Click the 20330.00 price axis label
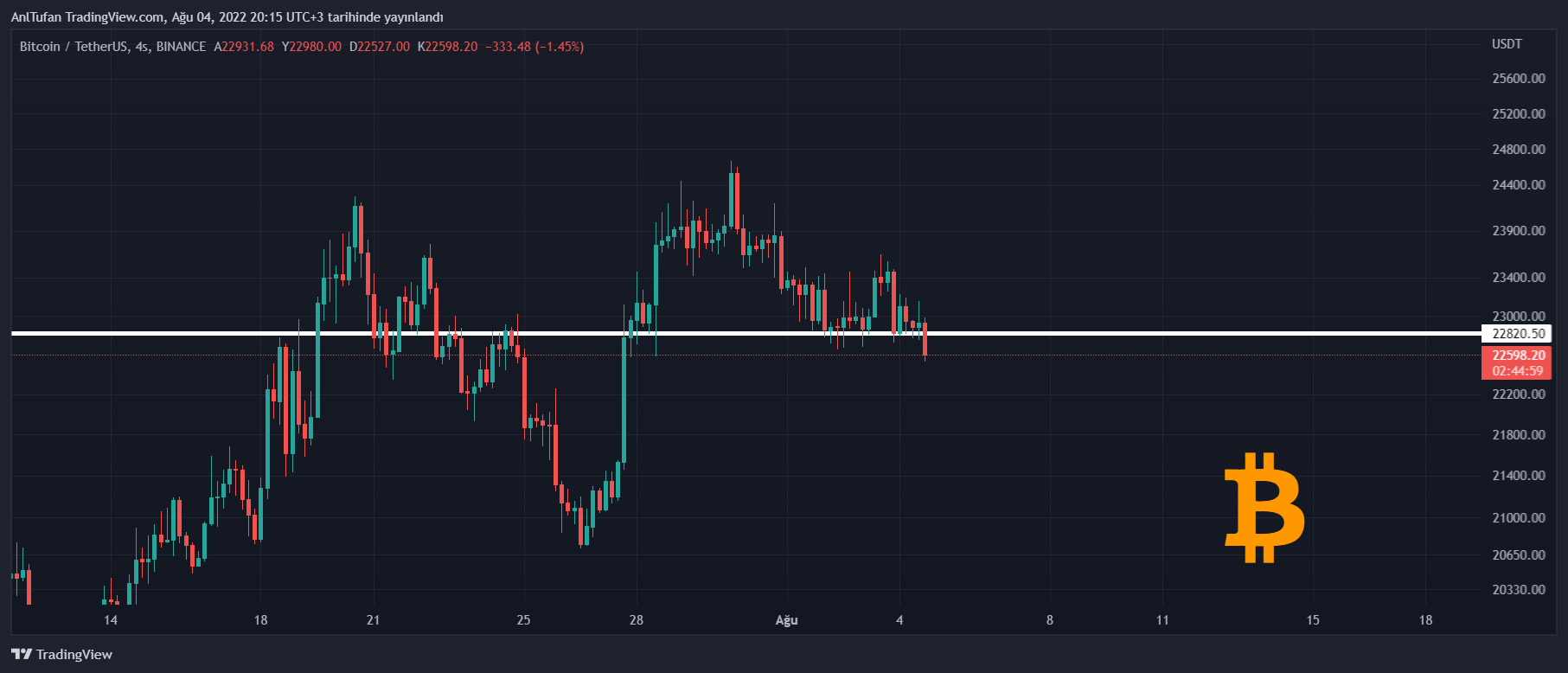 pyautogui.click(x=1519, y=590)
